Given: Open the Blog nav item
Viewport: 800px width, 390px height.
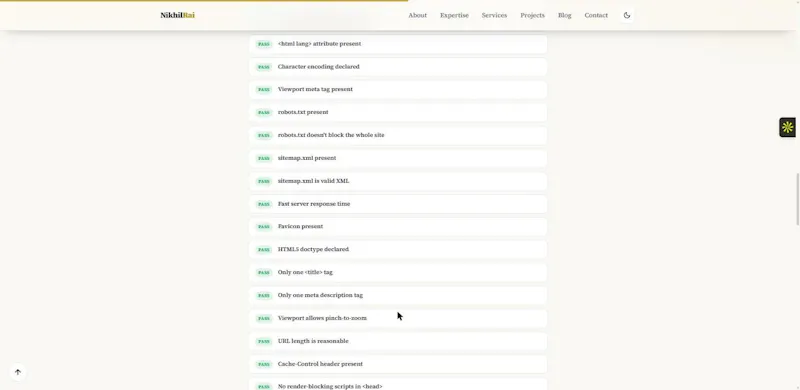Looking at the screenshot, I should click(565, 15).
